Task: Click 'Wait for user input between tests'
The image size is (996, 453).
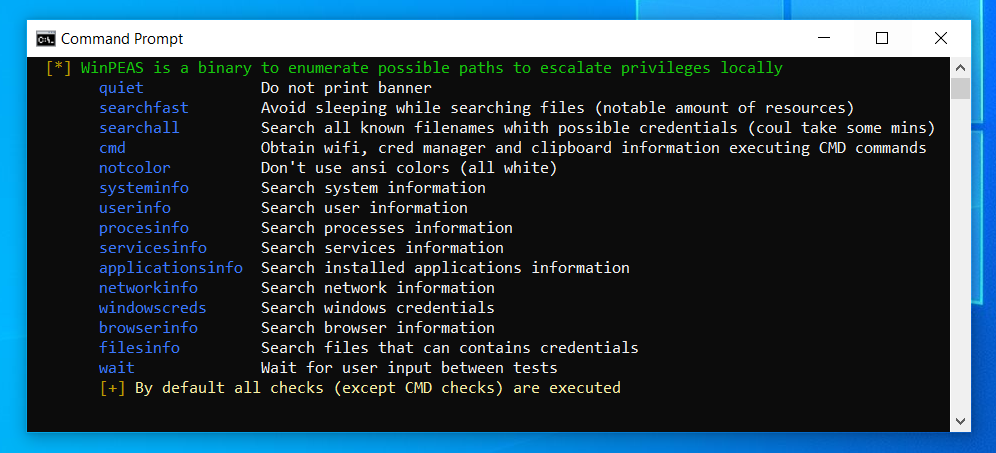Action: [x=409, y=368]
